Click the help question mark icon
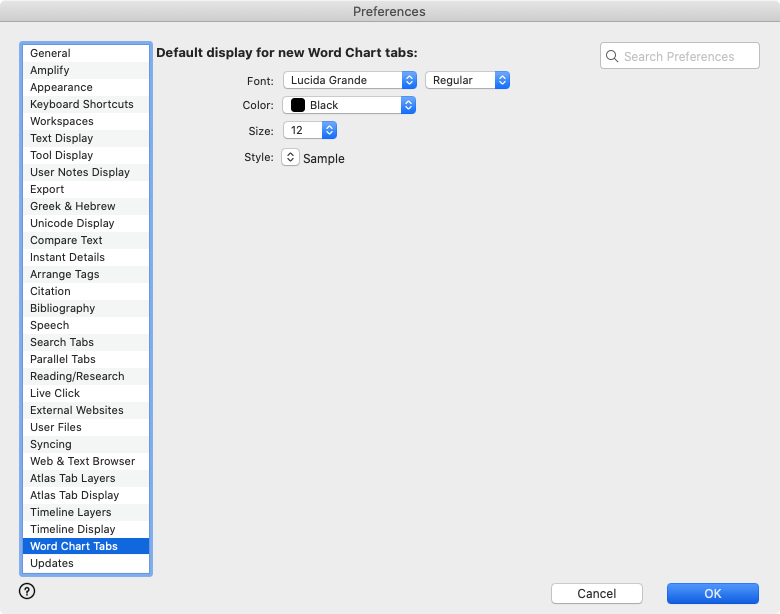The width and height of the screenshot is (780, 614). 27,591
